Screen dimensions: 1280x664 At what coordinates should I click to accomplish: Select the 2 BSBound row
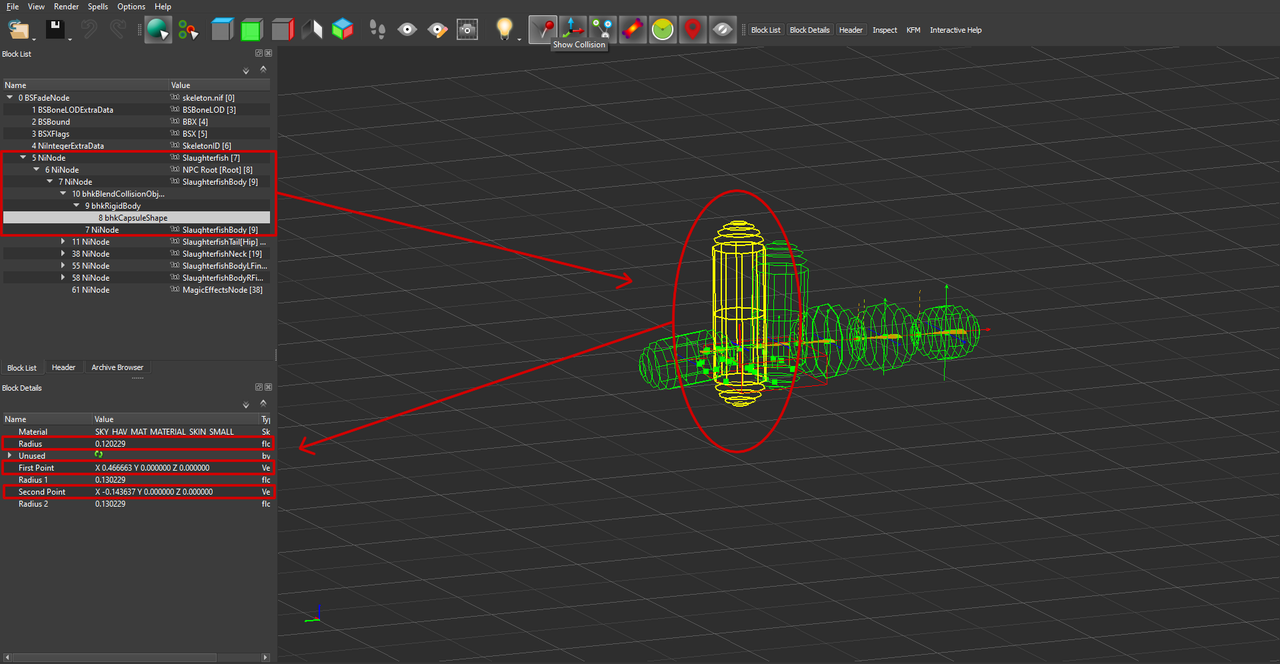(136, 122)
